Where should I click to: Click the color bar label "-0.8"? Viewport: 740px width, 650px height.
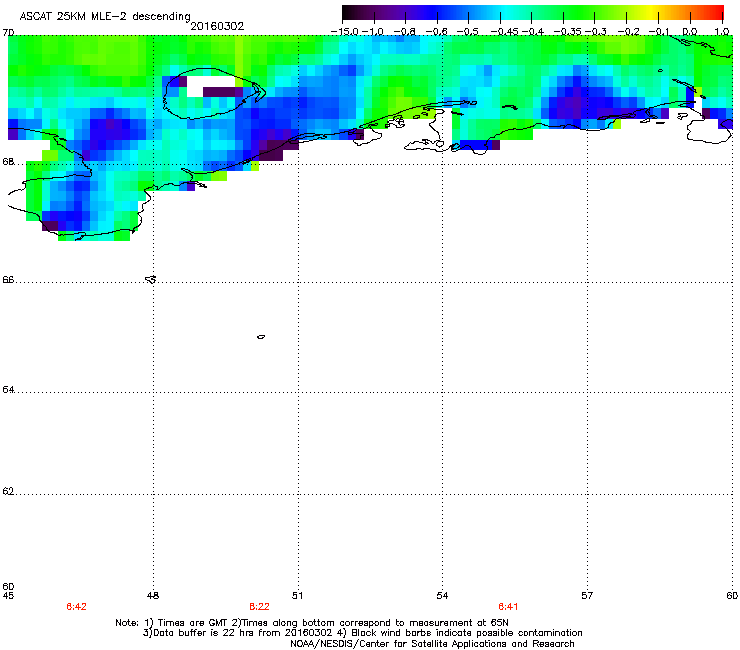click(x=404, y=32)
